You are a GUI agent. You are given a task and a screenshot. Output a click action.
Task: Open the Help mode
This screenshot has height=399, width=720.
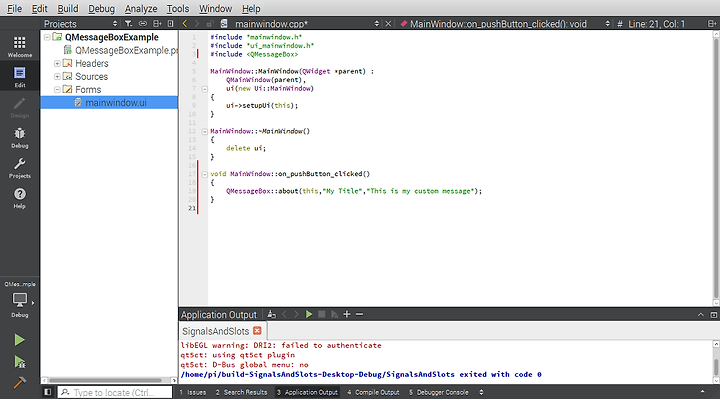tap(20, 198)
